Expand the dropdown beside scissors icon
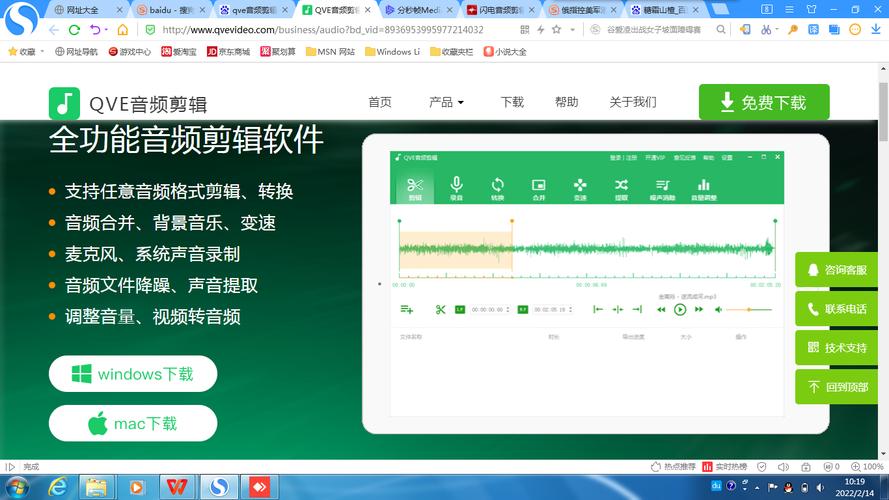Viewport: 889px width, 500px height. pos(776,29)
